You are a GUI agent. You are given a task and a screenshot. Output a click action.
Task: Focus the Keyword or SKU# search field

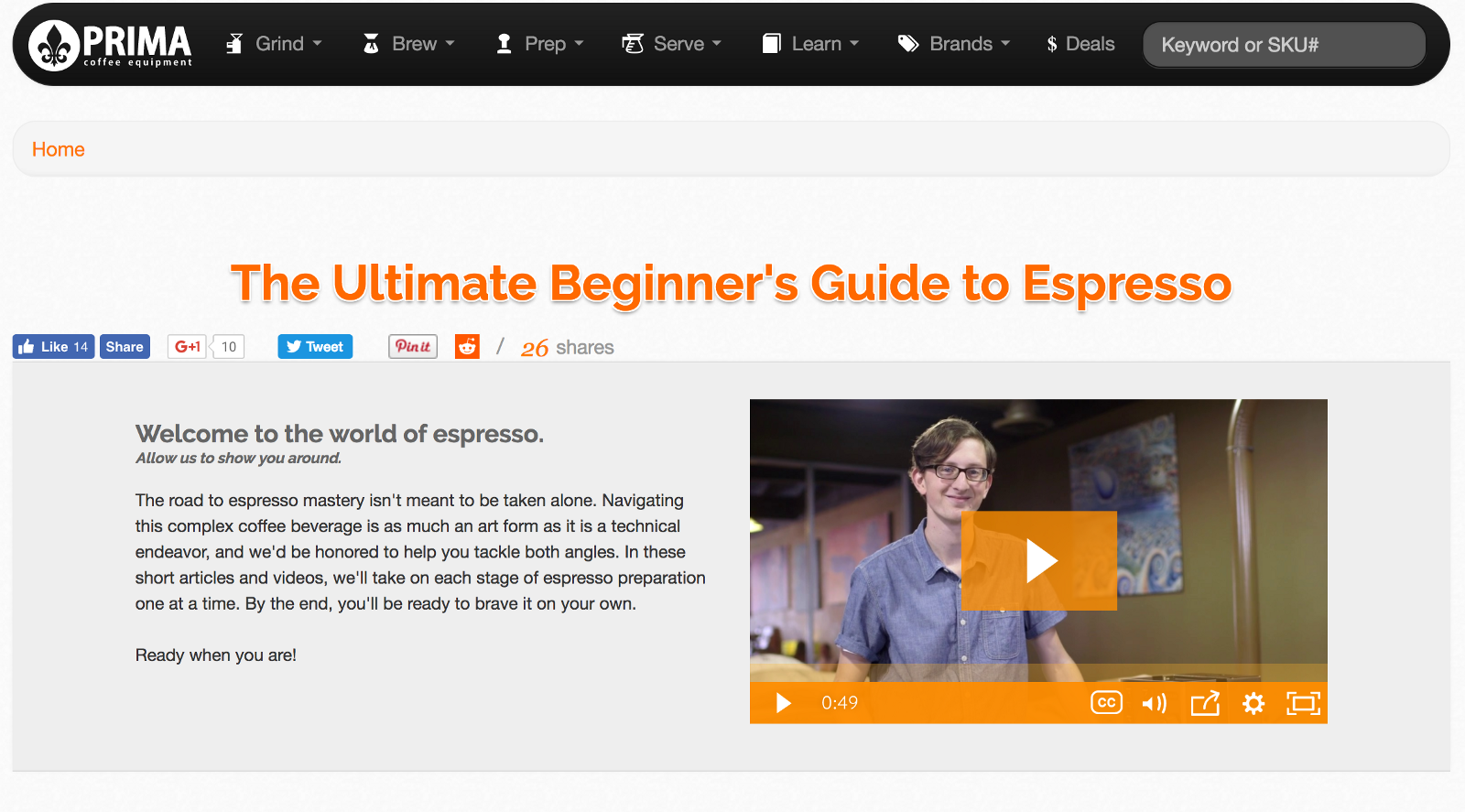(x=1284, y=45)
